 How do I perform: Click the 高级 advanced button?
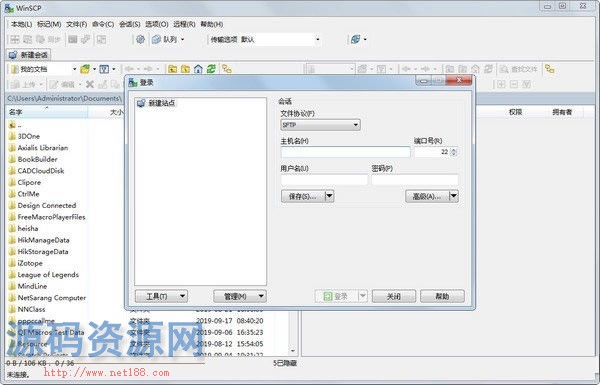(427, 196)
